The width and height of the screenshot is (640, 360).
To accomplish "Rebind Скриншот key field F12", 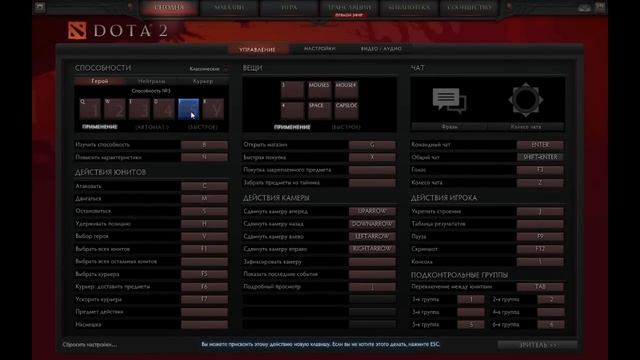I will [x=540, y=249].
